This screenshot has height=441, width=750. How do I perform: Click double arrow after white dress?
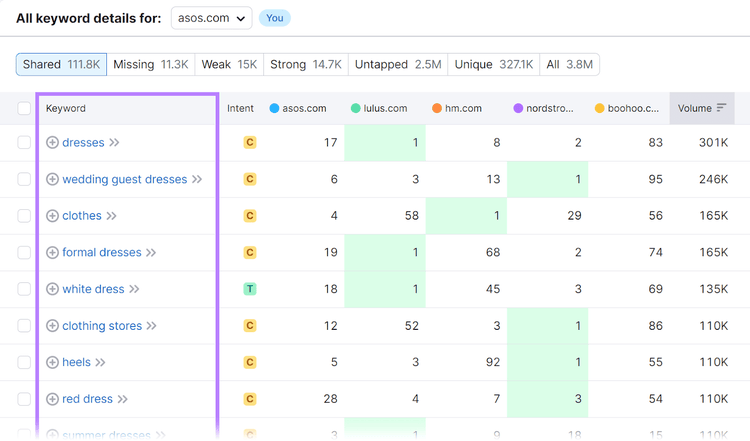click(134, 289)
